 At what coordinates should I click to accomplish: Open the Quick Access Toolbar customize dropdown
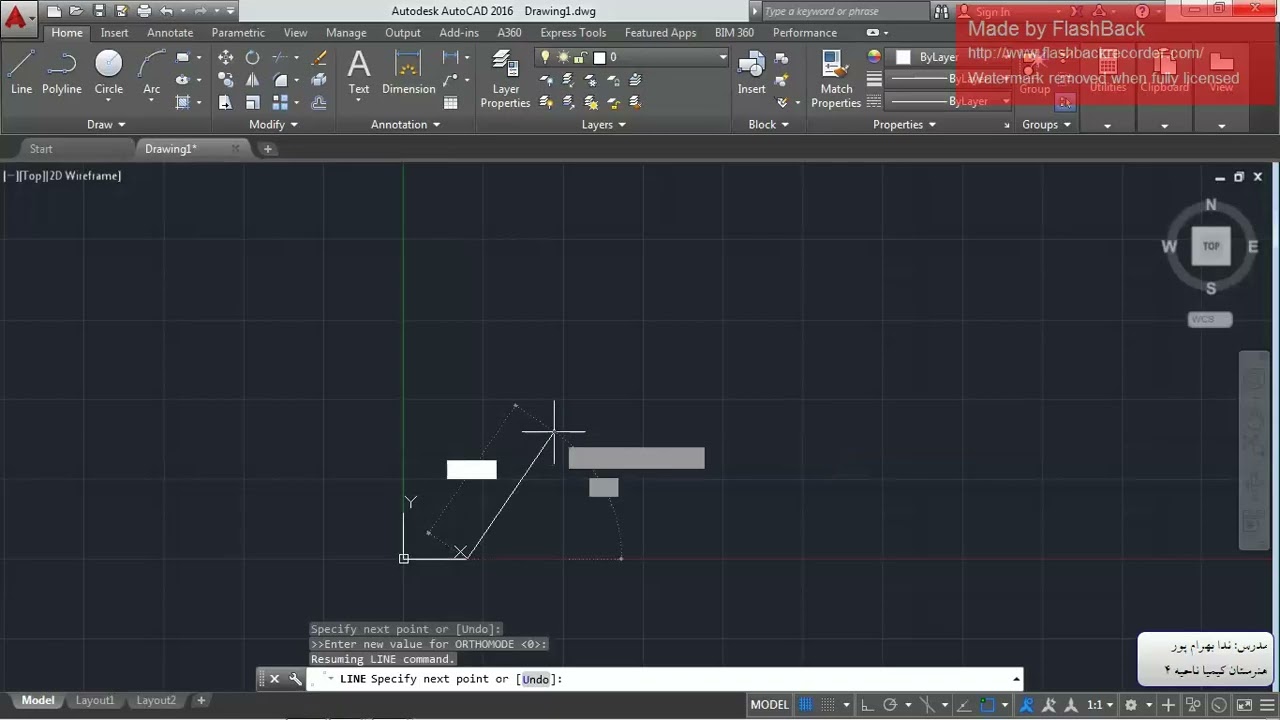[x=231, y=11]
